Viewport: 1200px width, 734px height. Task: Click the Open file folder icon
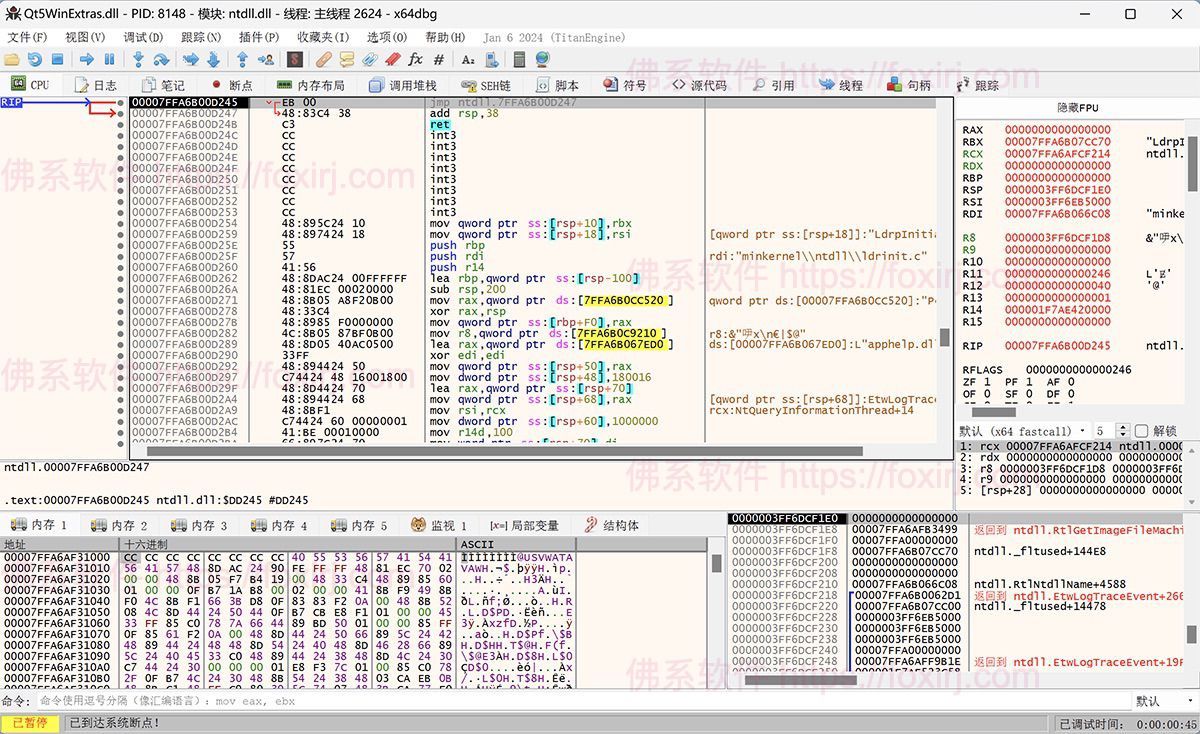coord(13,60)
